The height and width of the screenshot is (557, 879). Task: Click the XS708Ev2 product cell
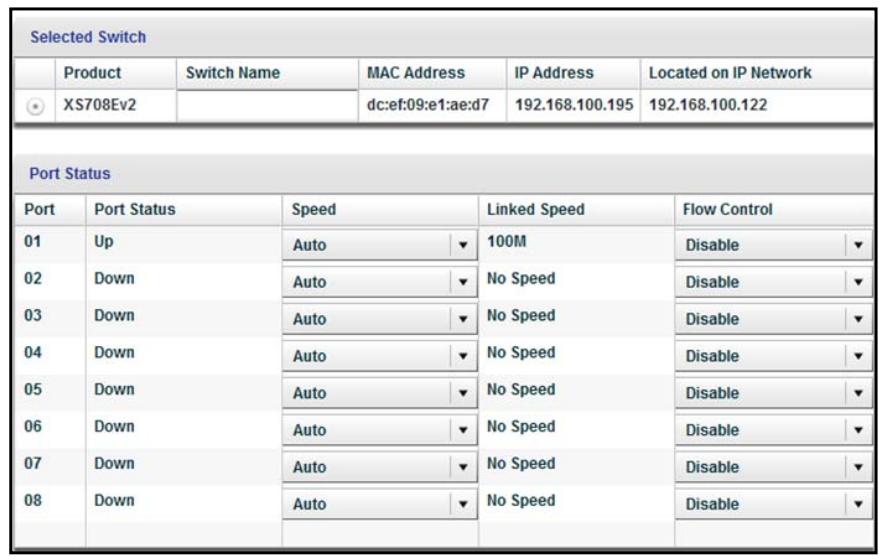pyautogui.click(x=100, y=105)
